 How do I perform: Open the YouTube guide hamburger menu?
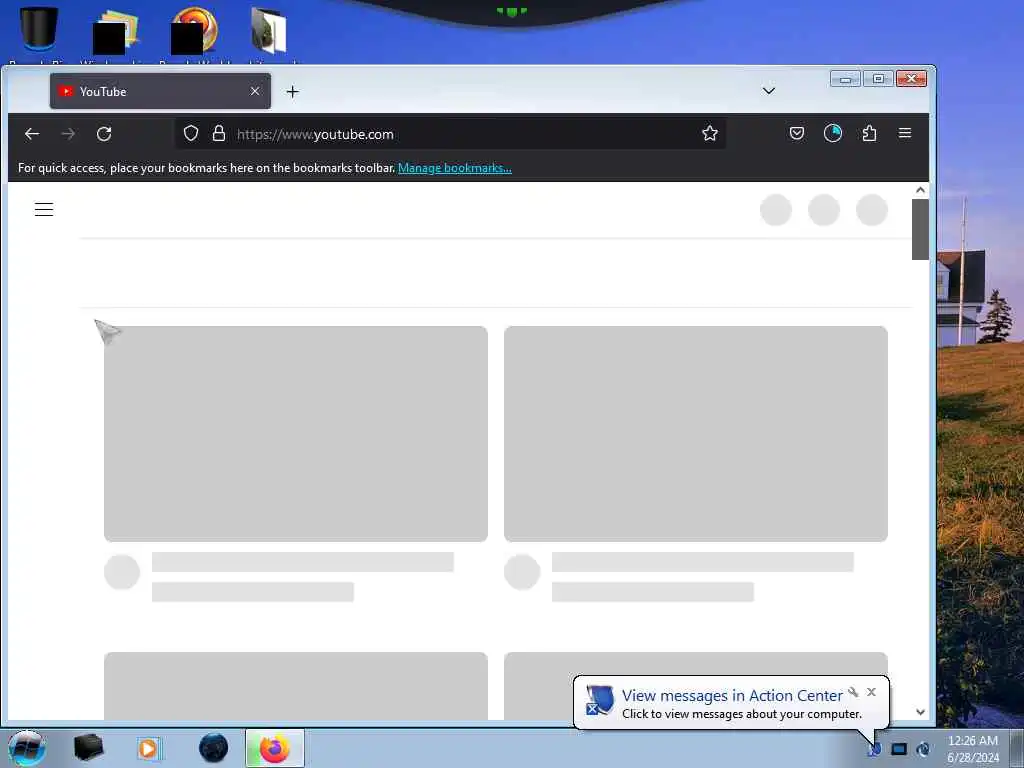pyautogui.click(x=44, y=209)
